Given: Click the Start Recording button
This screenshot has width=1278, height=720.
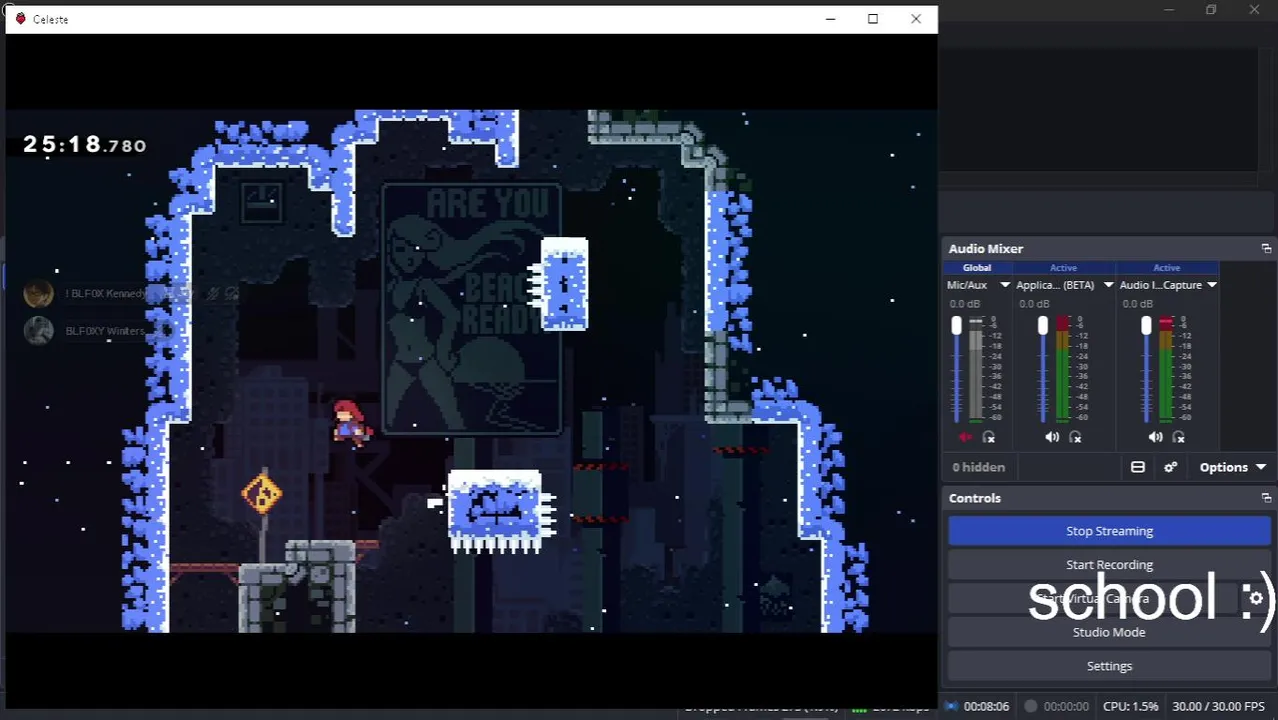Looking at the screenshot, I should (x=1109, y=565).
